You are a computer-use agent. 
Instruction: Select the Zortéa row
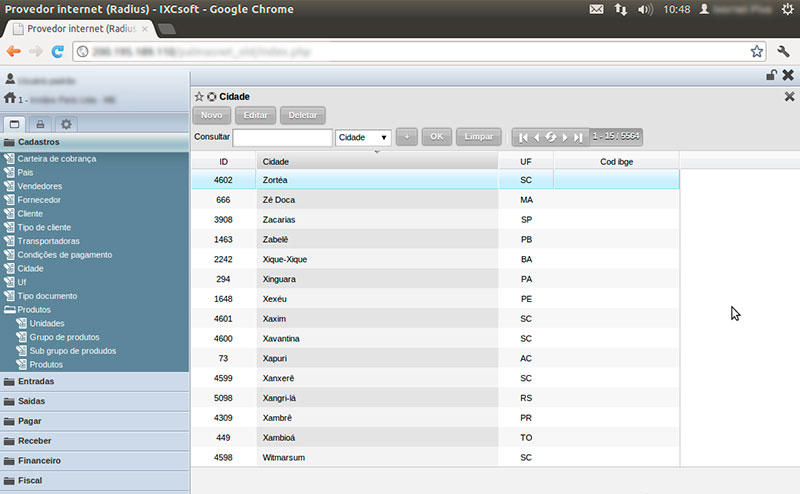(436, 180)
